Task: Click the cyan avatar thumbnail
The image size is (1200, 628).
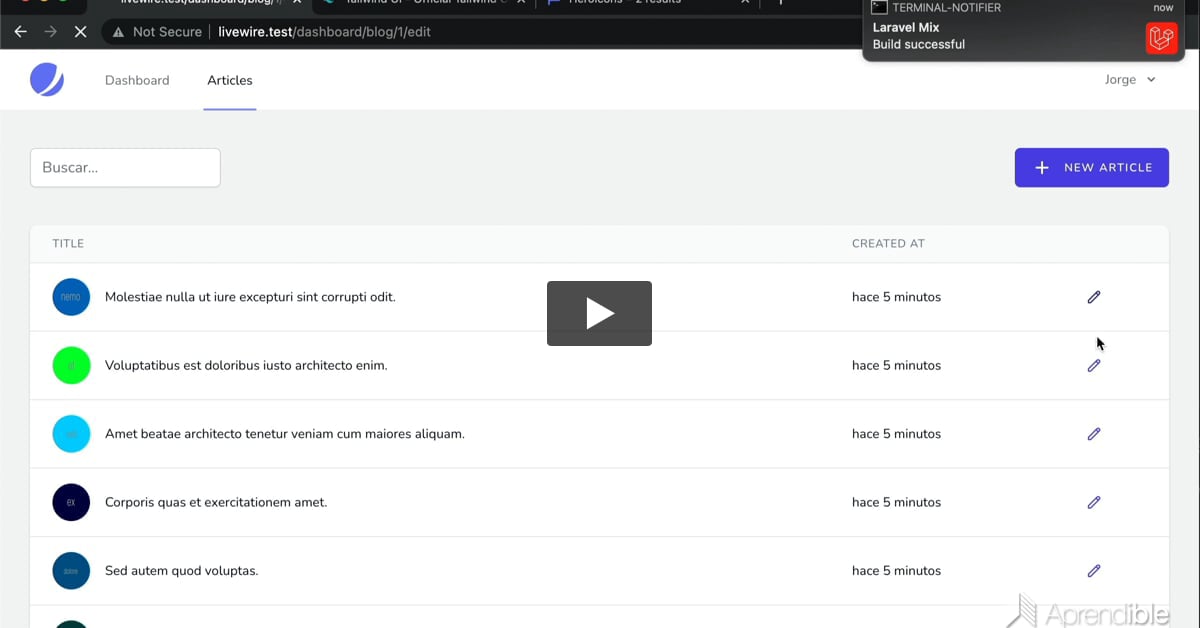Action: click(71, 434)
